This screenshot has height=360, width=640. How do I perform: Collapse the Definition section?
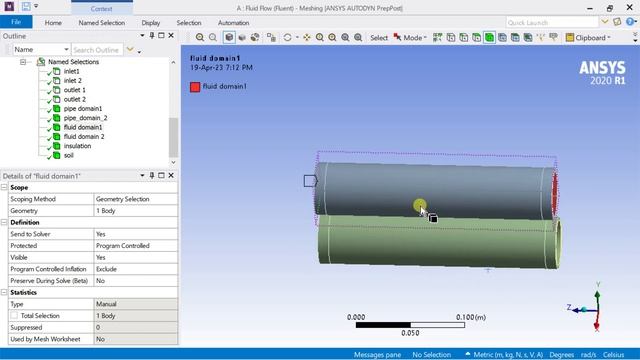coord(4,222)
